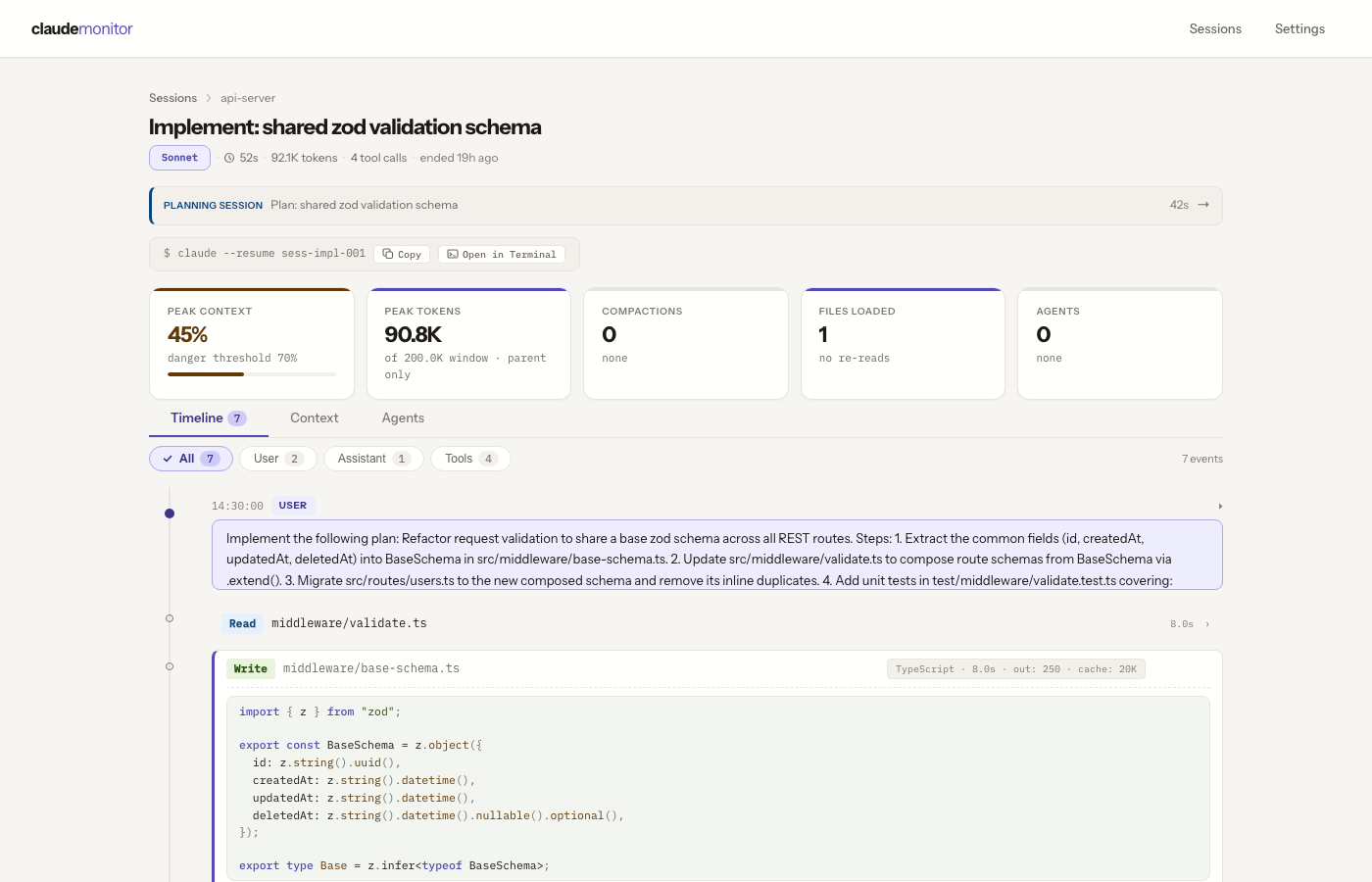Go to Sessions in top navigation
The width and height of the screenshot is (1372, 882).
tap(1215, 28)
